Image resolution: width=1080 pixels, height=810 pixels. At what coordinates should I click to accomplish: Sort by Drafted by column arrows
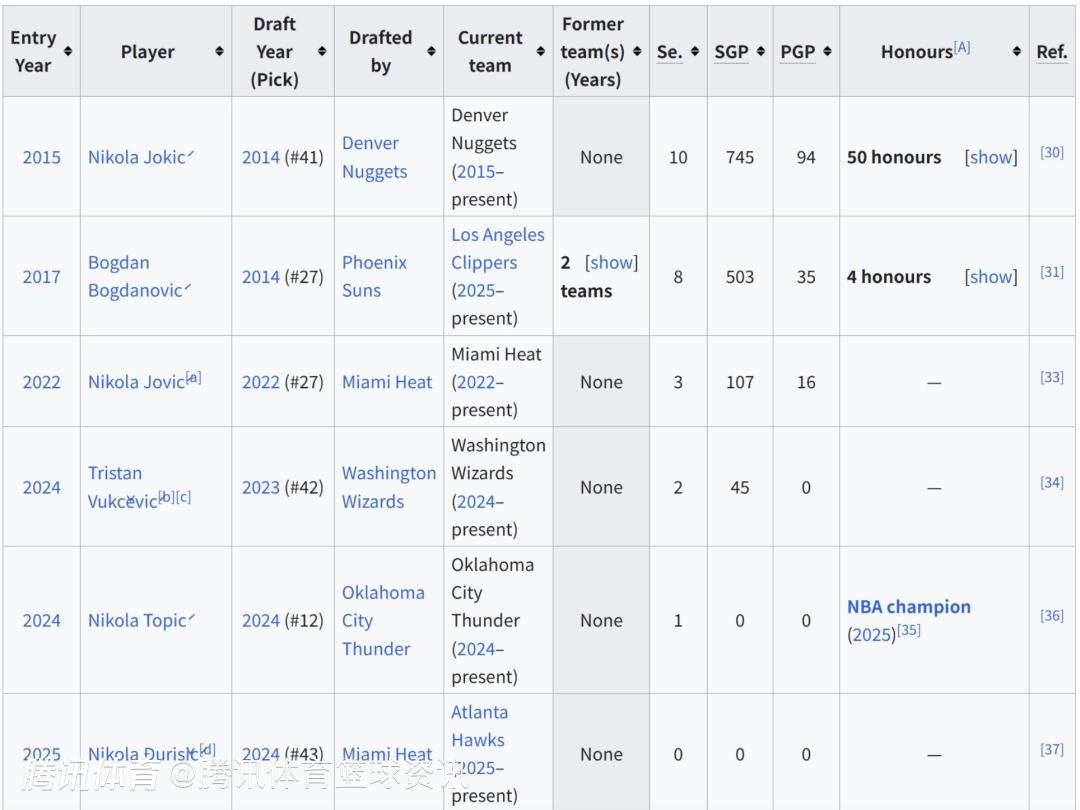(431, 51)
